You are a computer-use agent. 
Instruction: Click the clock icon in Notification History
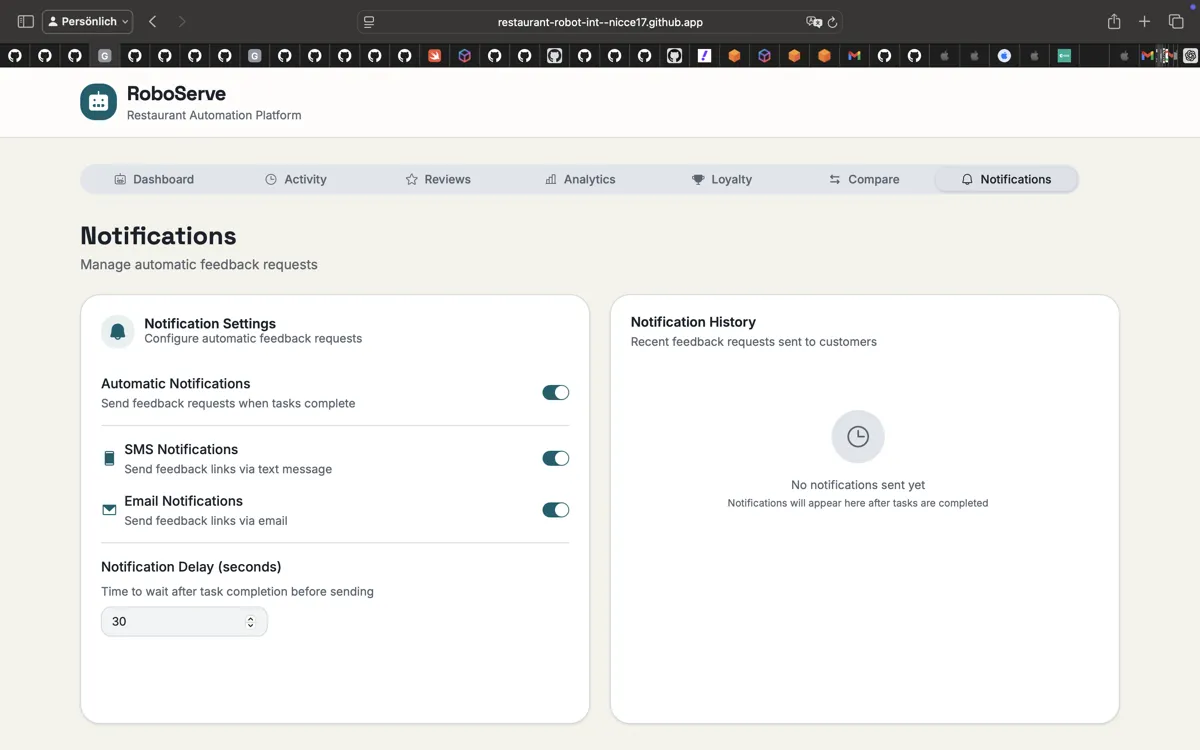click(858, 436)
